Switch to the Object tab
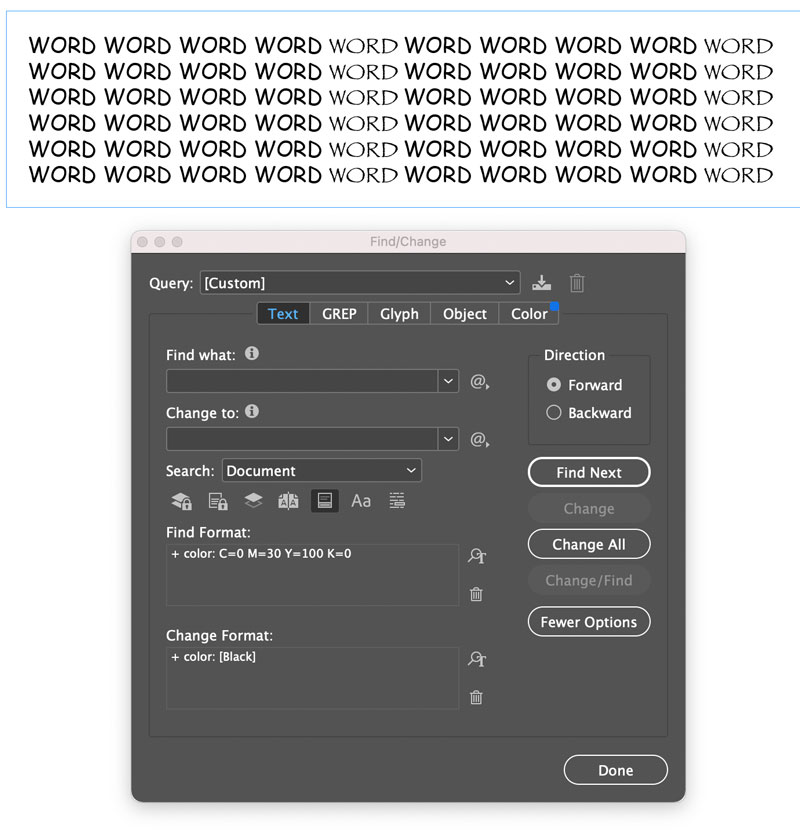This screenshot has height=839, width=800. (464, 314)
